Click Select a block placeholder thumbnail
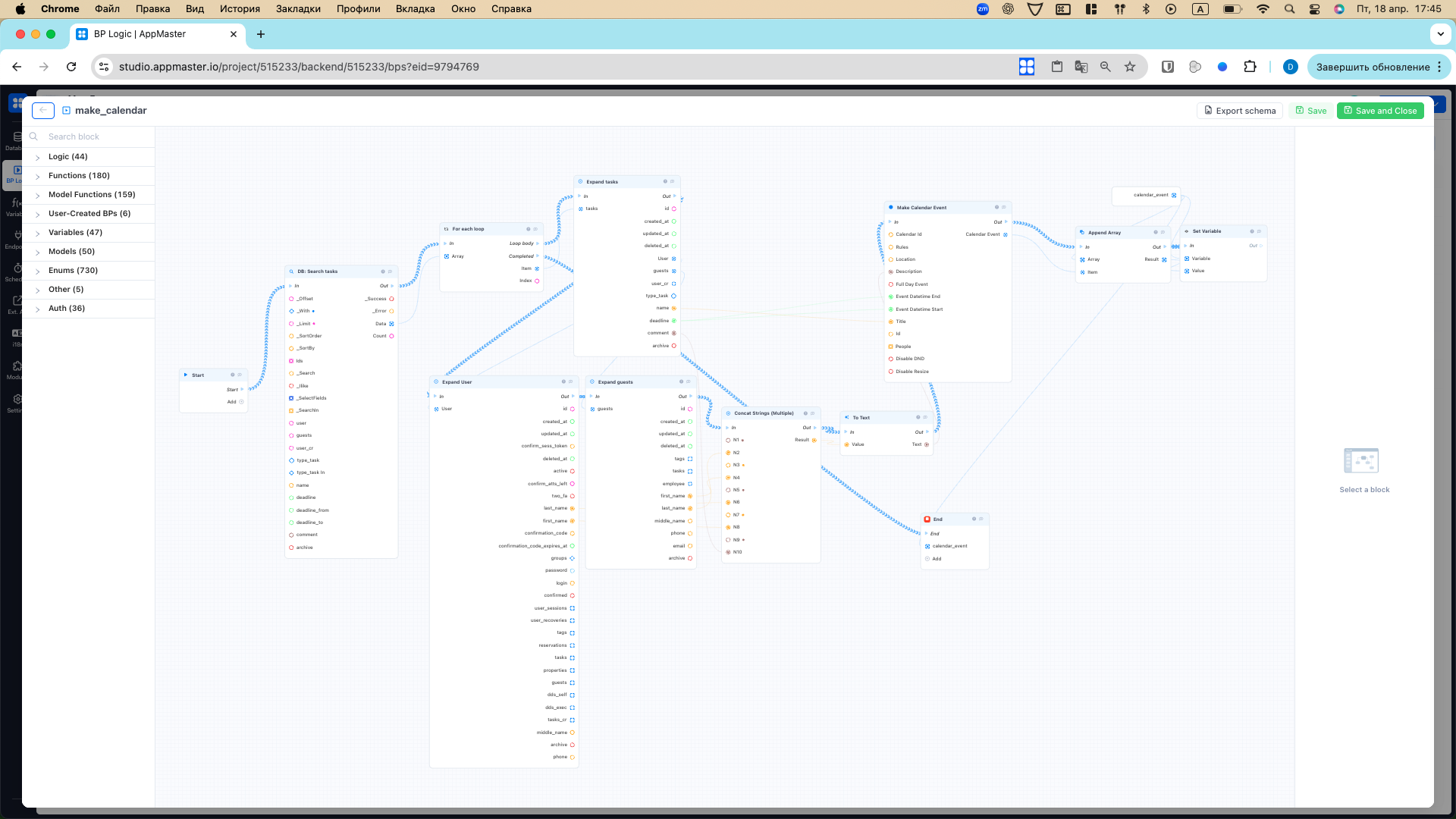This screenshot has width=1456, height=819. coord(1360,461)
